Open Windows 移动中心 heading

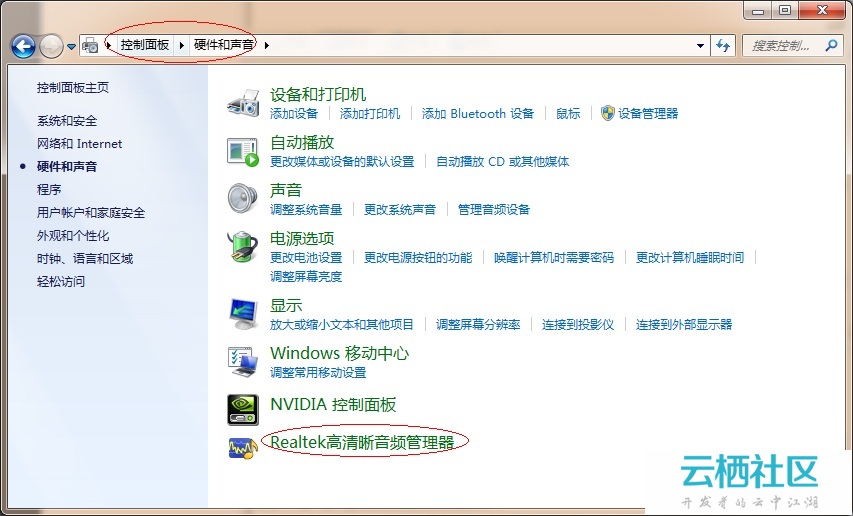(x=339, y=353)
